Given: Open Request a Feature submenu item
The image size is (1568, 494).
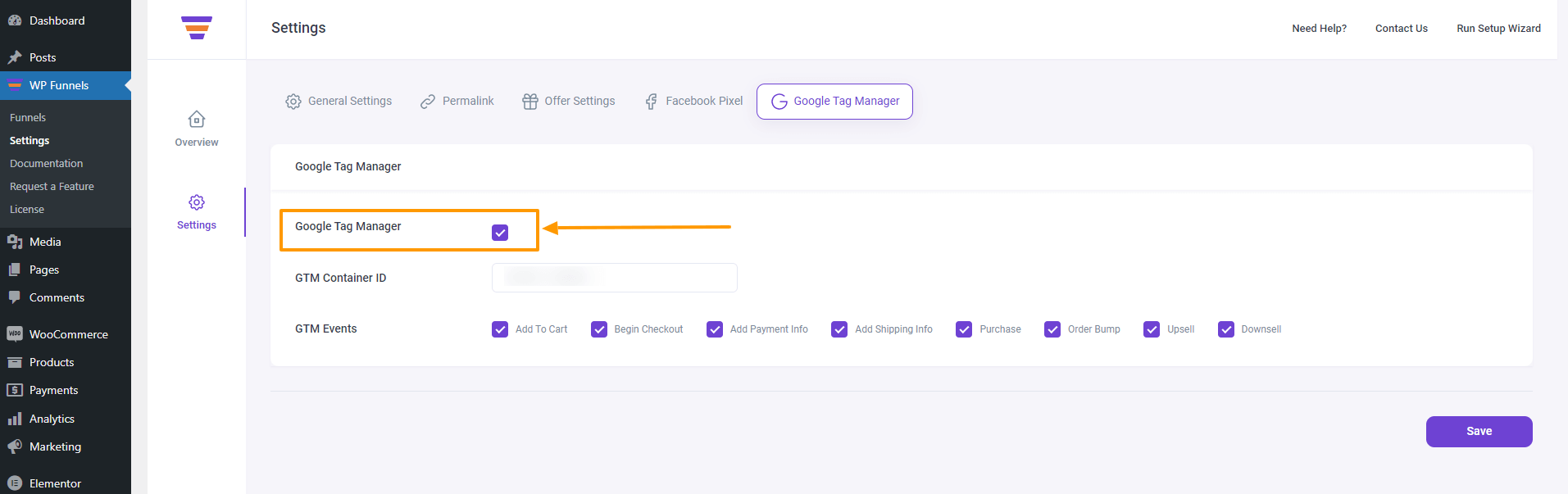Looking at the screenshot, I should coord(52,187).
